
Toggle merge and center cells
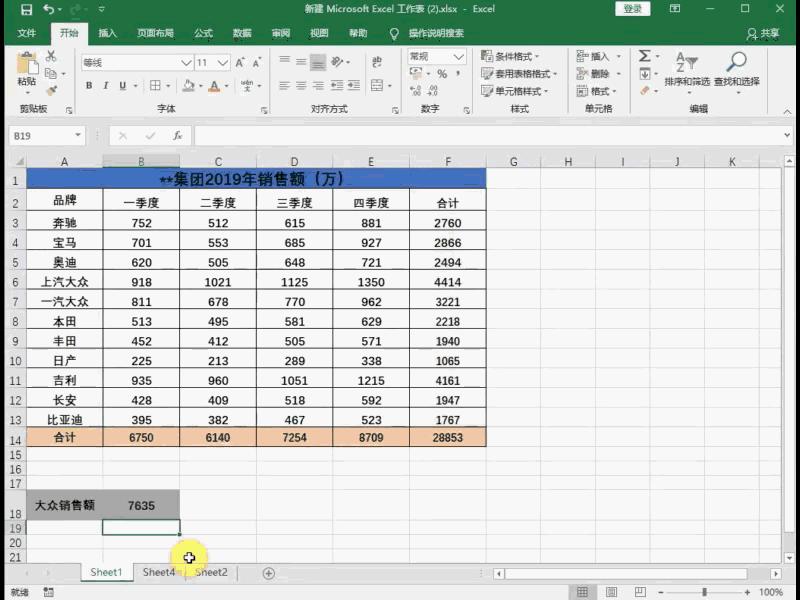tap(376, 86)
